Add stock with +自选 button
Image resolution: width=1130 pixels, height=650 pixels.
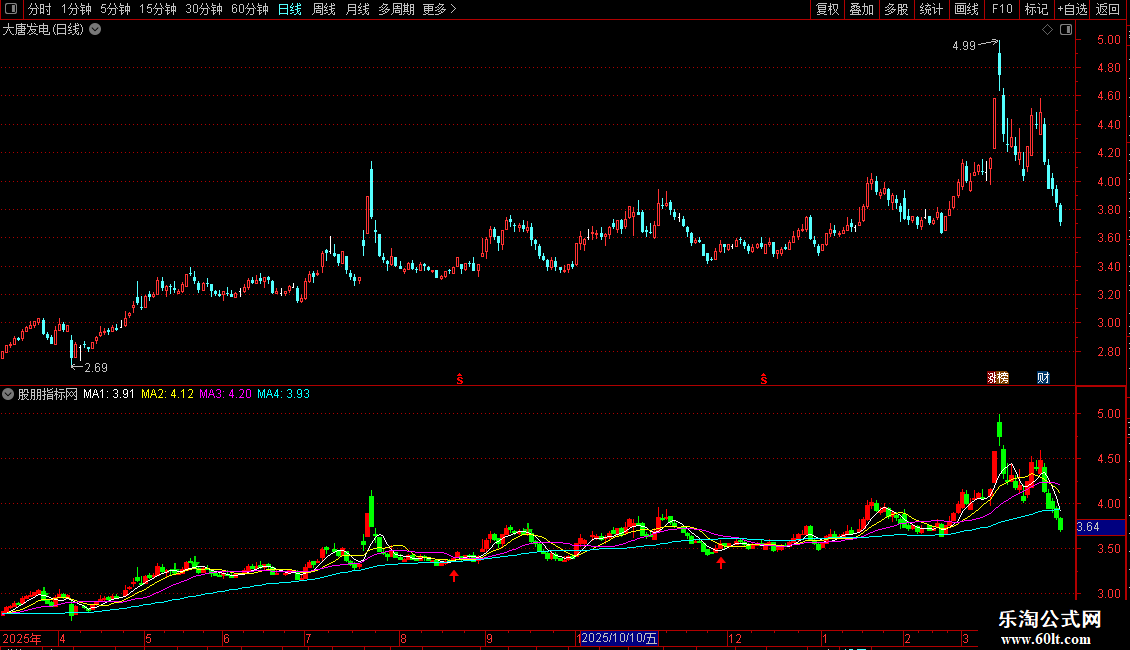click(1072, 9)
